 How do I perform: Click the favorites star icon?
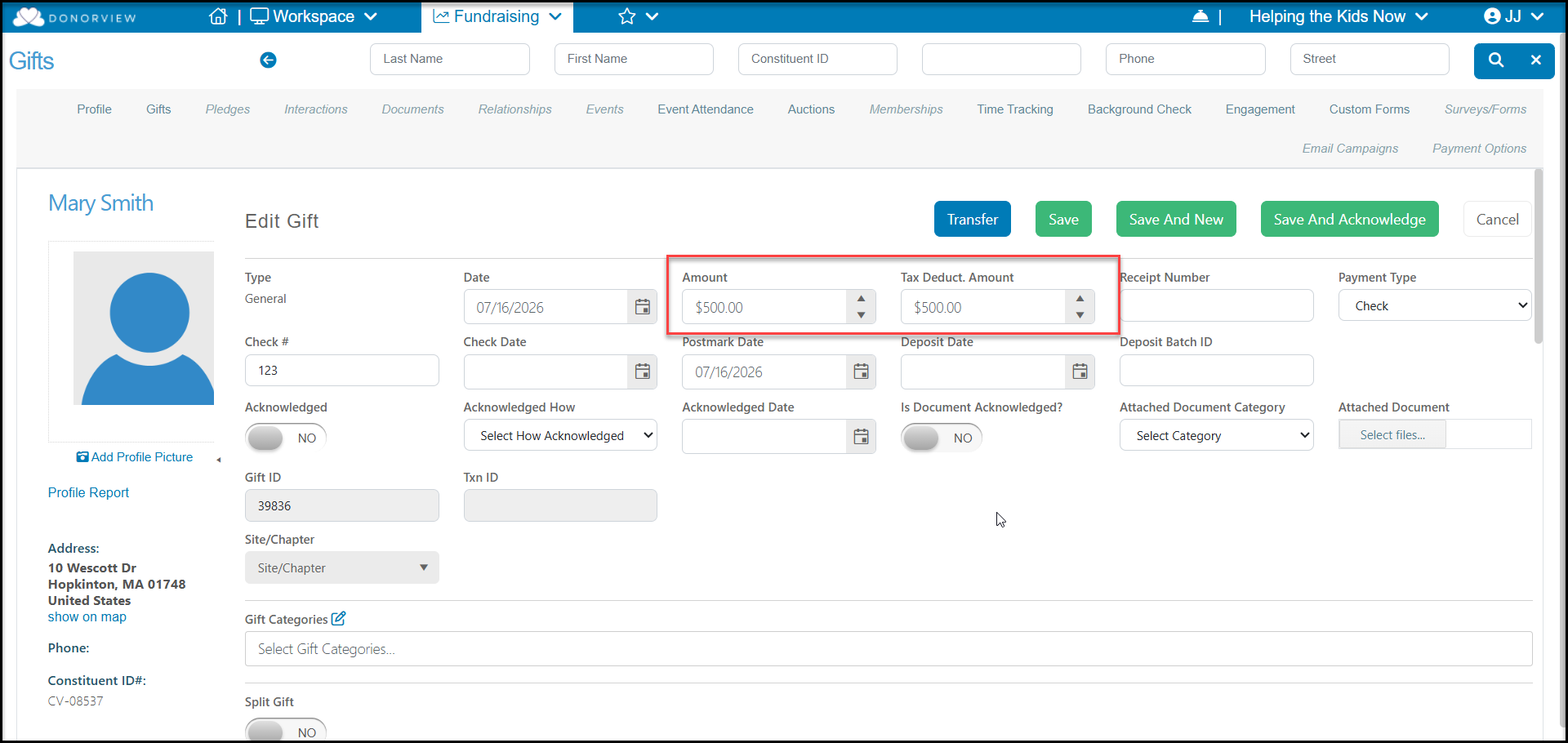(x=626, y=16)
